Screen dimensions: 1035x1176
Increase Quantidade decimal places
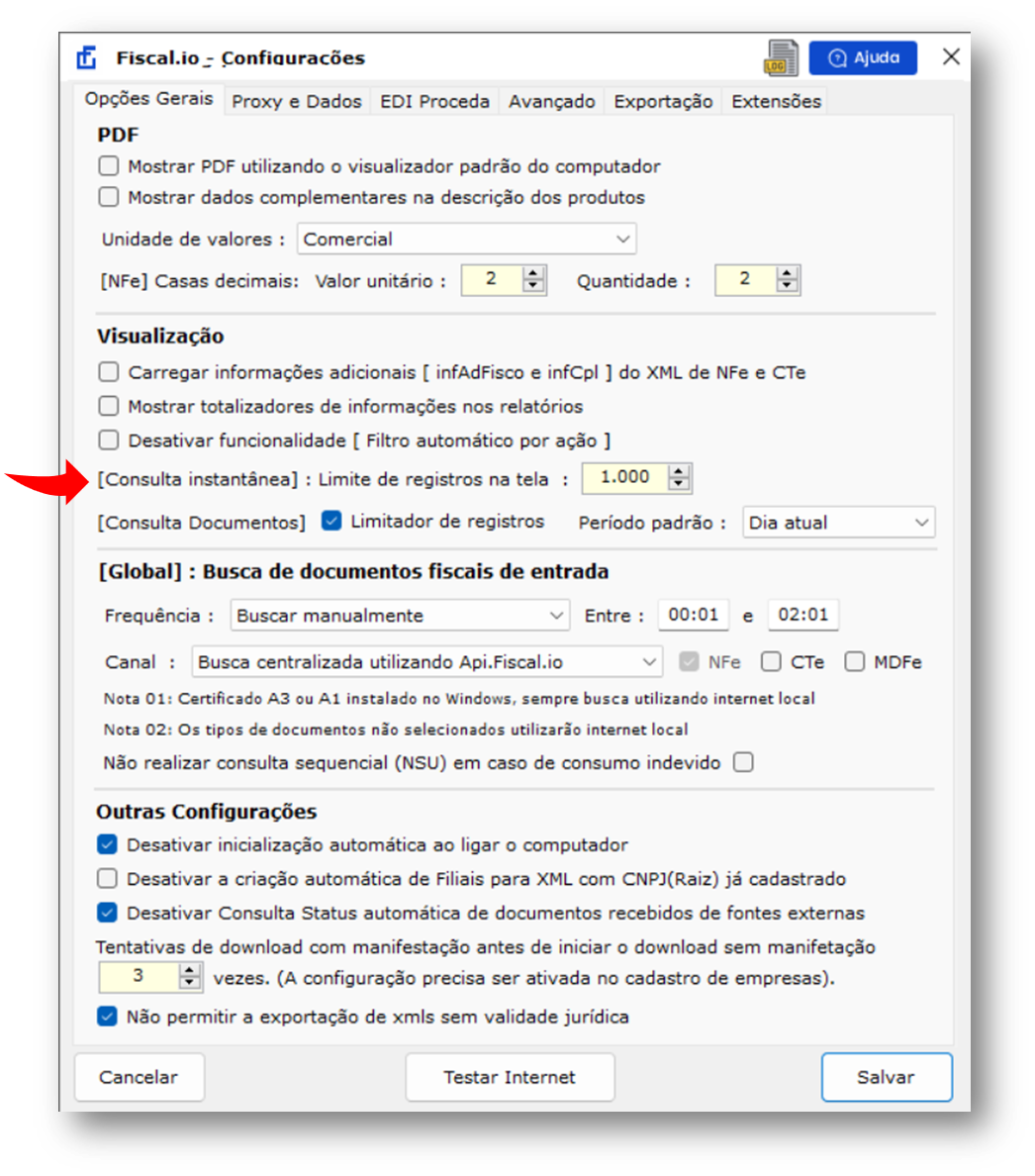point(787,273)
